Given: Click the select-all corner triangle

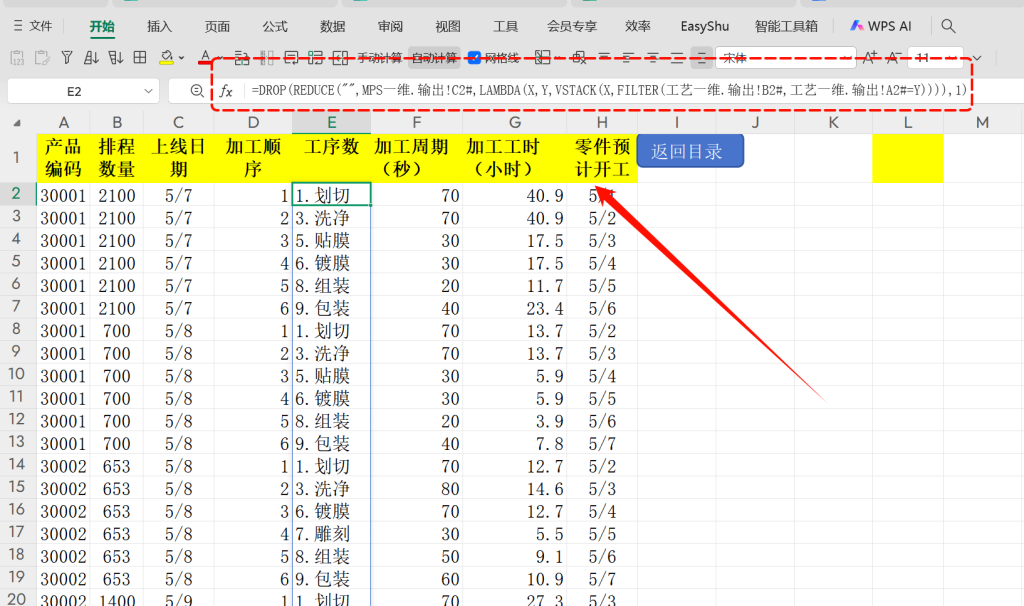Looking at the screenshot, I should [17, 123].
